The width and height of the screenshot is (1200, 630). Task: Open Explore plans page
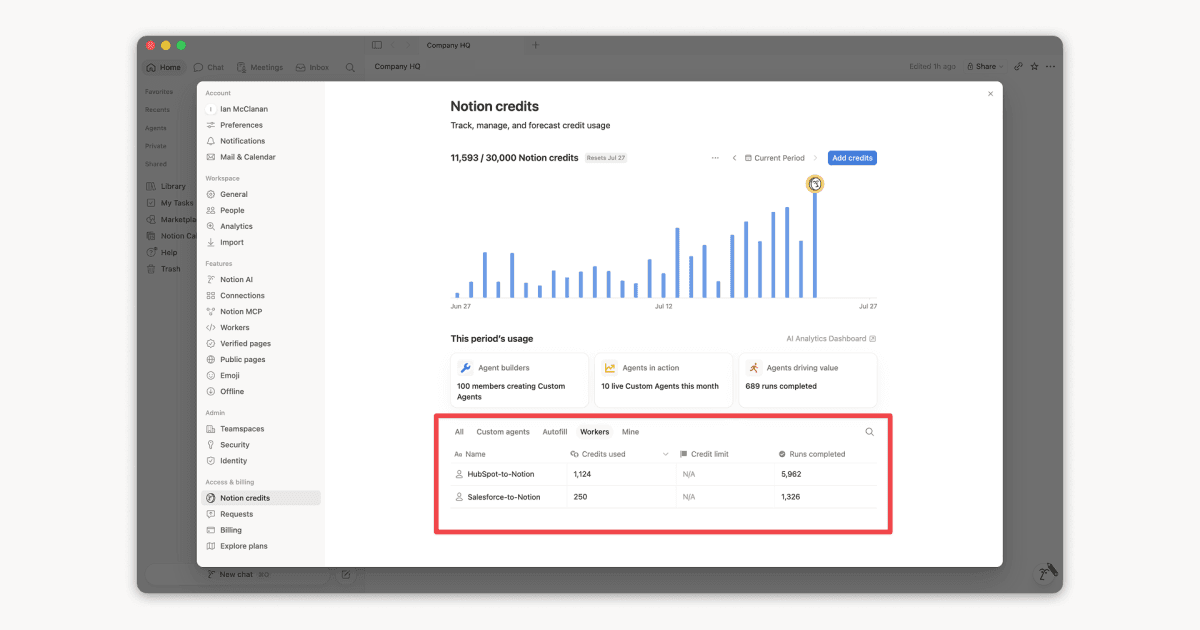click(261, 546)
